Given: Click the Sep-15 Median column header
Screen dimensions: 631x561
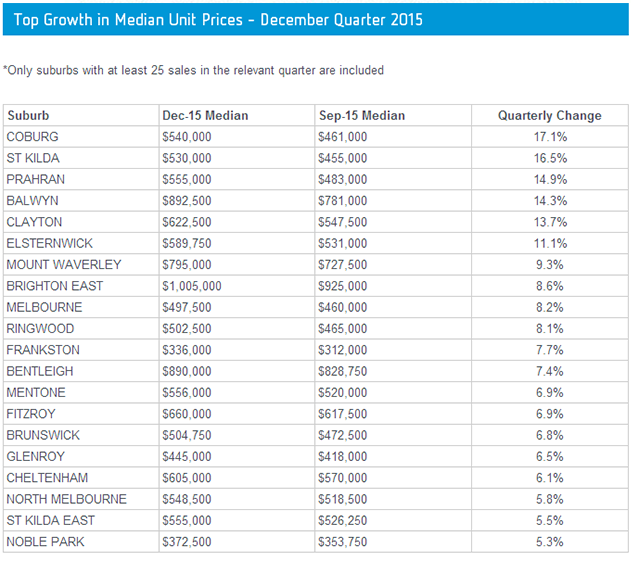Looking at the screenshot, I should point(361,115).
